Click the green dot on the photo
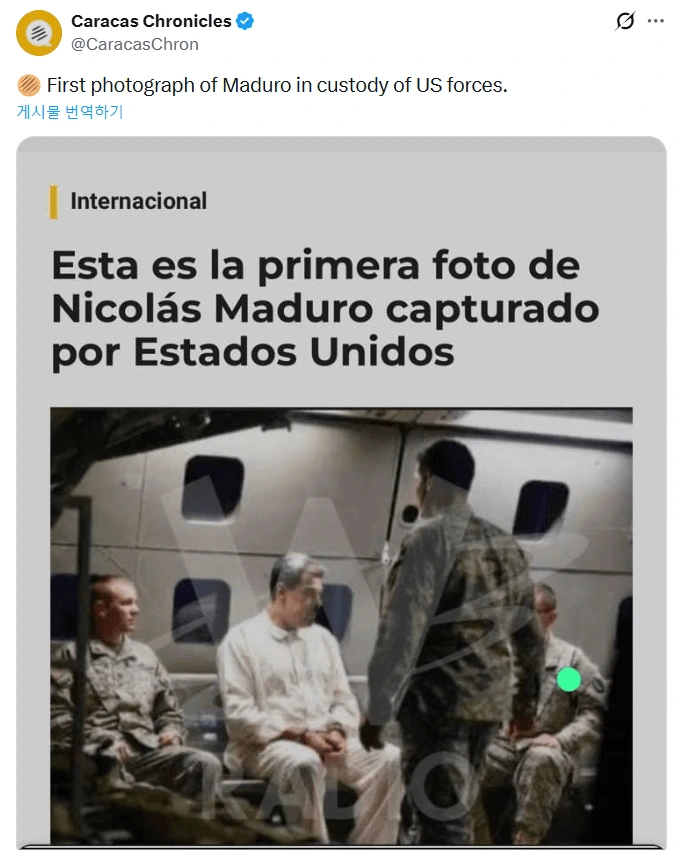 point(569,679)
